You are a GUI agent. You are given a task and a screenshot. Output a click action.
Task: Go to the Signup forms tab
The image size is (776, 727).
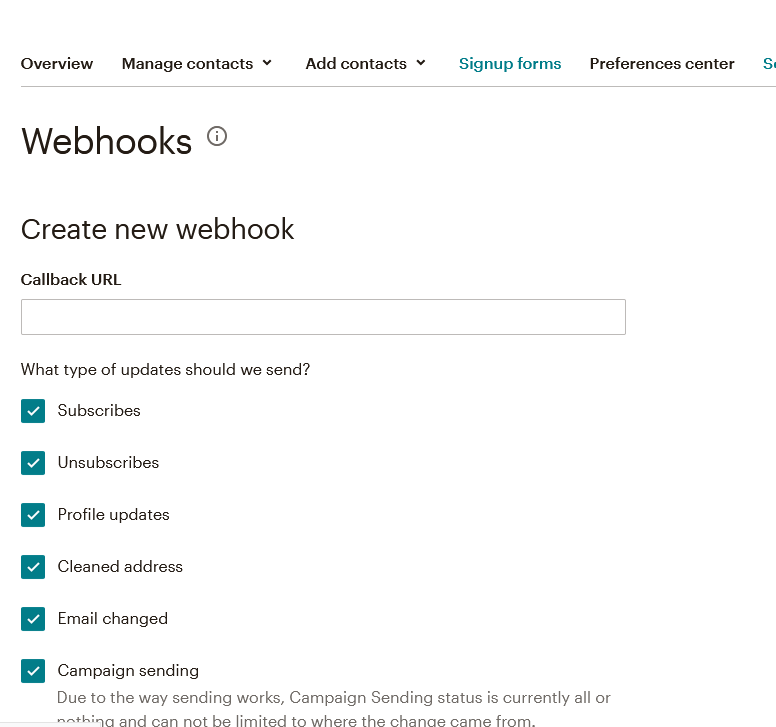510,64
